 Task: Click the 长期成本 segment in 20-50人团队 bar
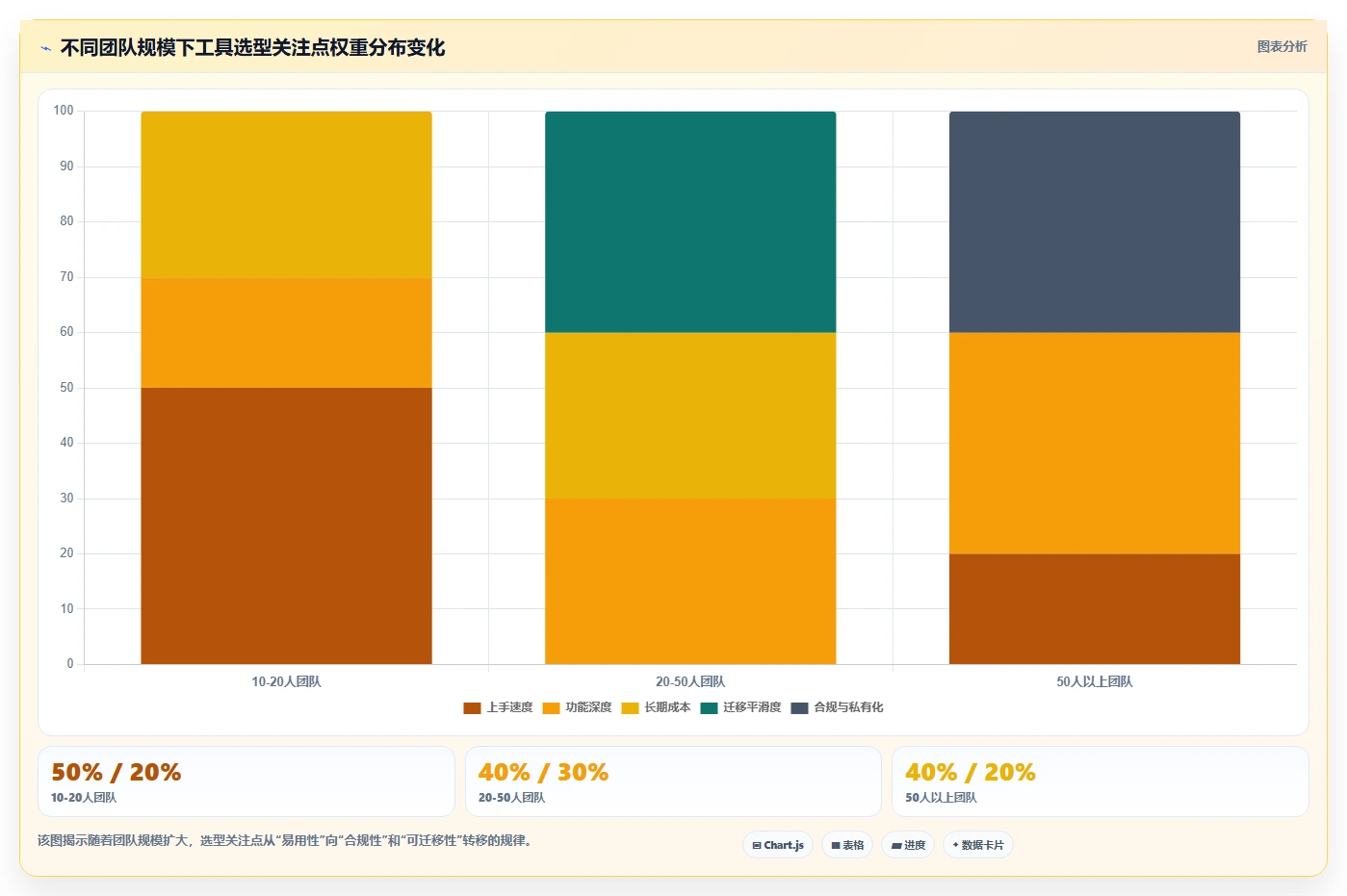coord(690,416)
